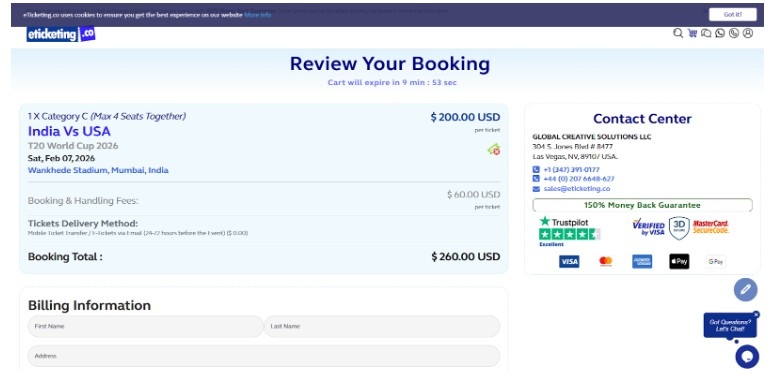This screenshot has height=377, width=772.
Task: Click phone icon beside +44 (0) number
Action: [536, 179]
